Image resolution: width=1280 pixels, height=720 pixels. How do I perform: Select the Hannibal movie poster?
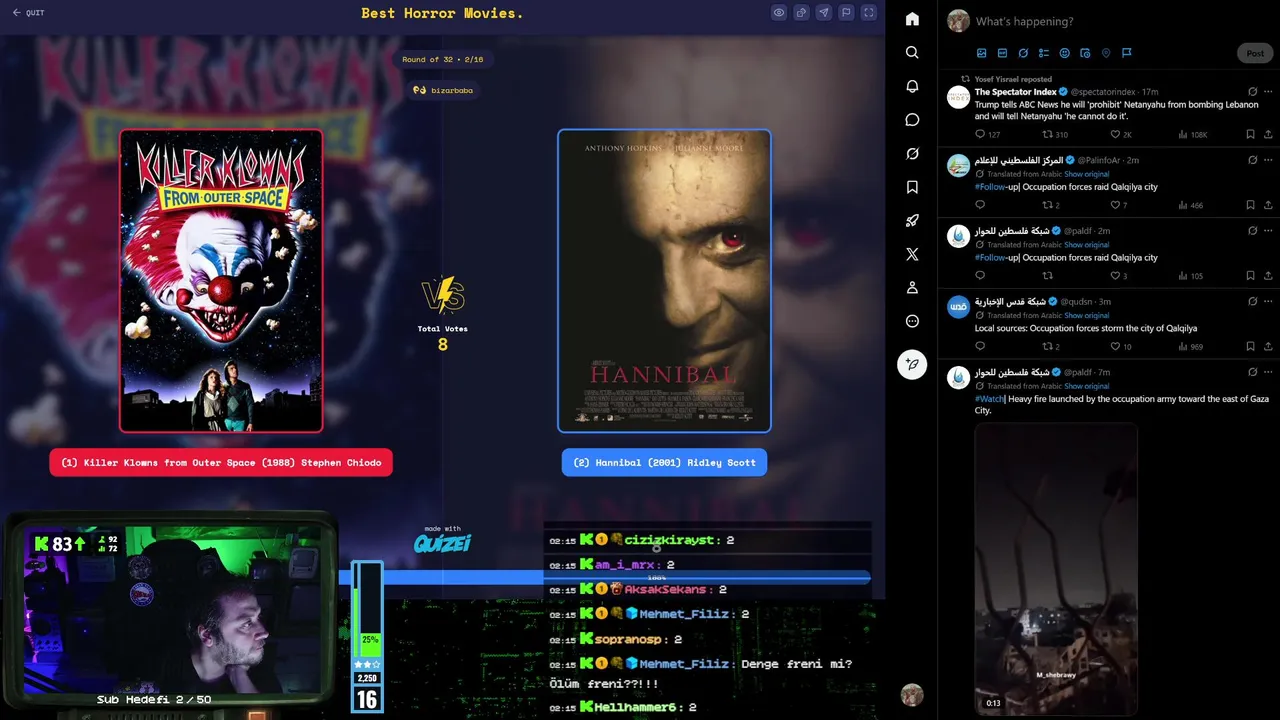tap(664, 280)
